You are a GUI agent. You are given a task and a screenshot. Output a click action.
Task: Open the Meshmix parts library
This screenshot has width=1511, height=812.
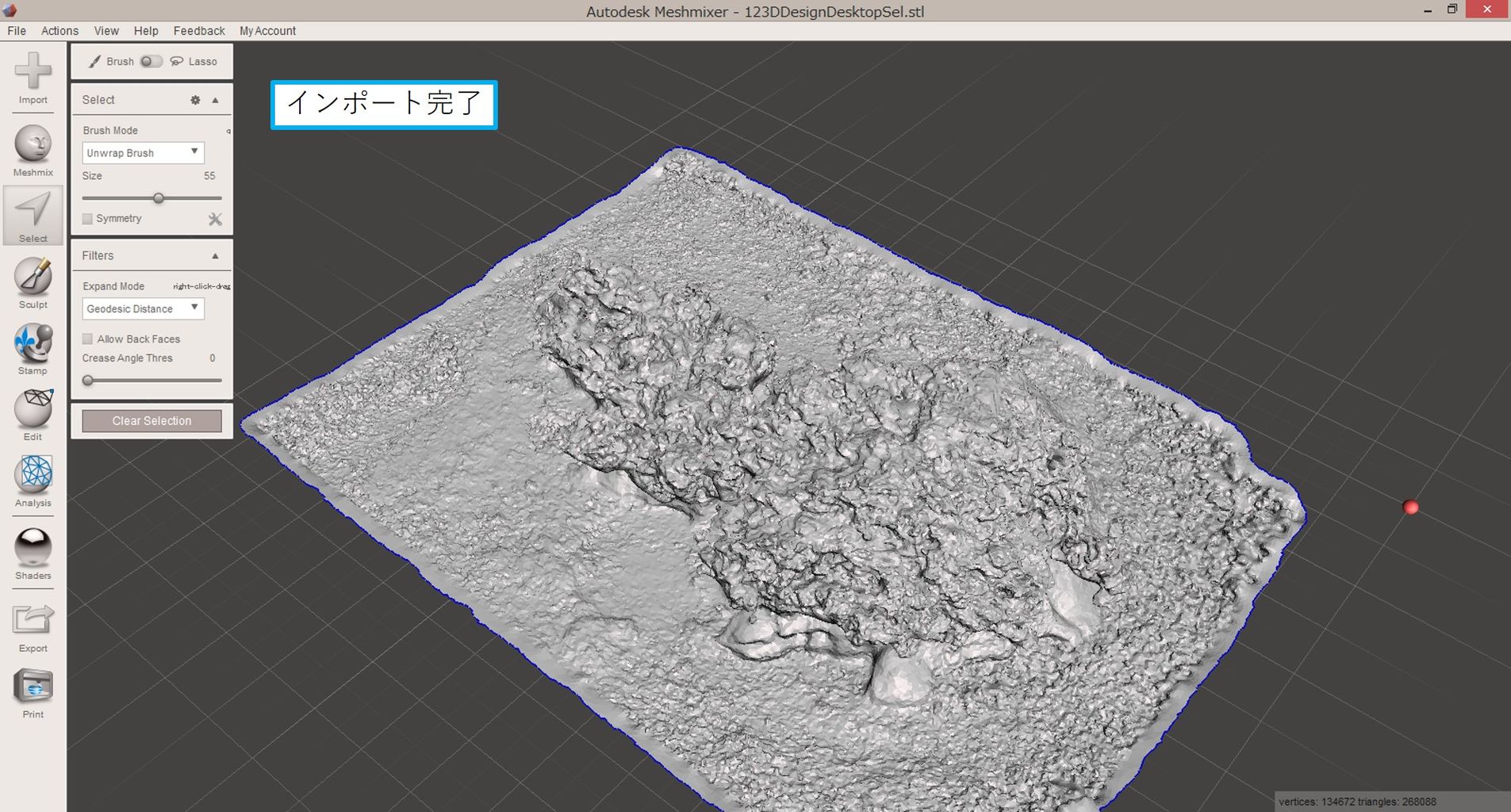[33, 144]
